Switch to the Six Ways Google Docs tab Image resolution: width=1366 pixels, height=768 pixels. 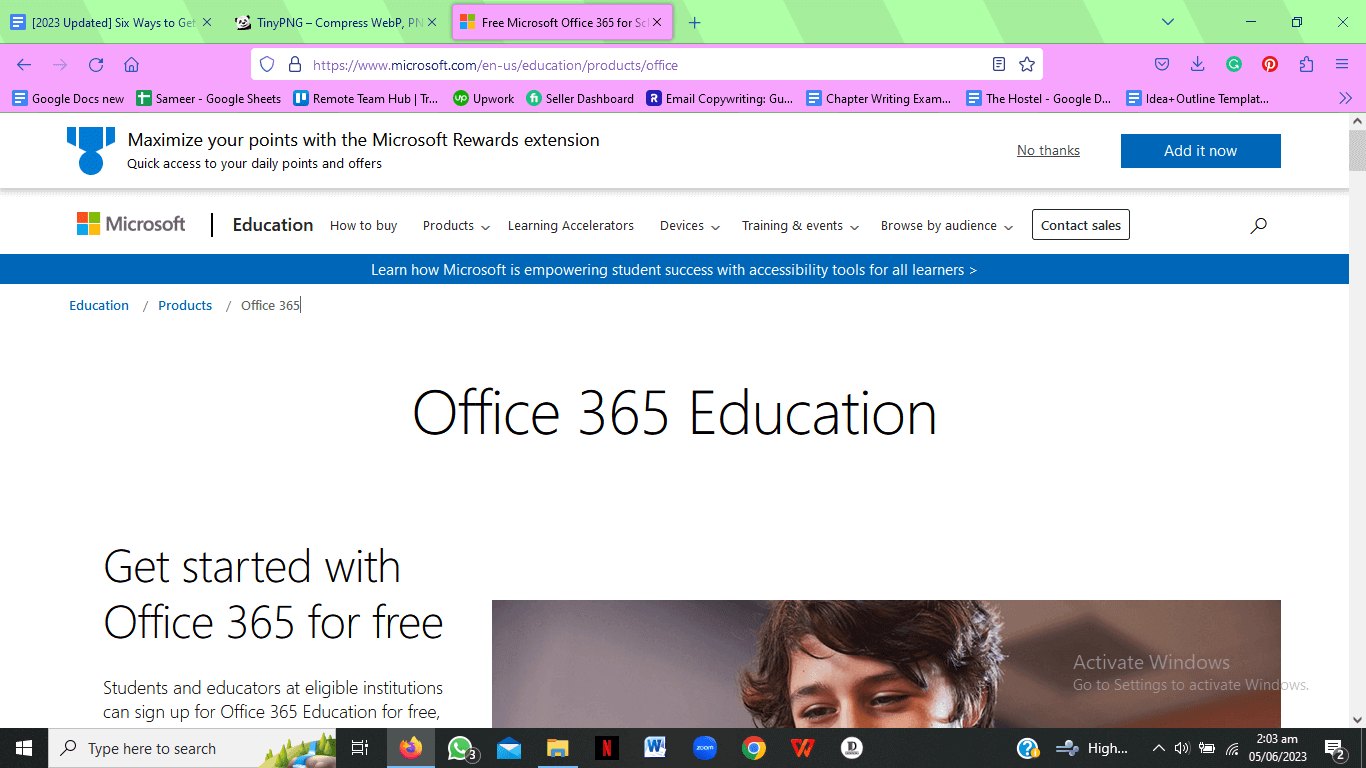tap(110, 22)
